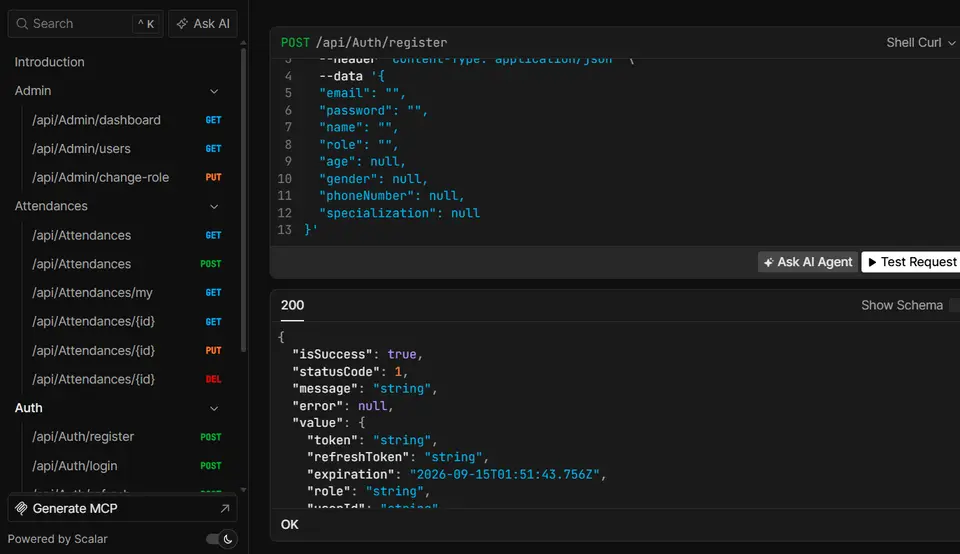
Task: Click Ask AI Agent button
Action: (808, 262)
